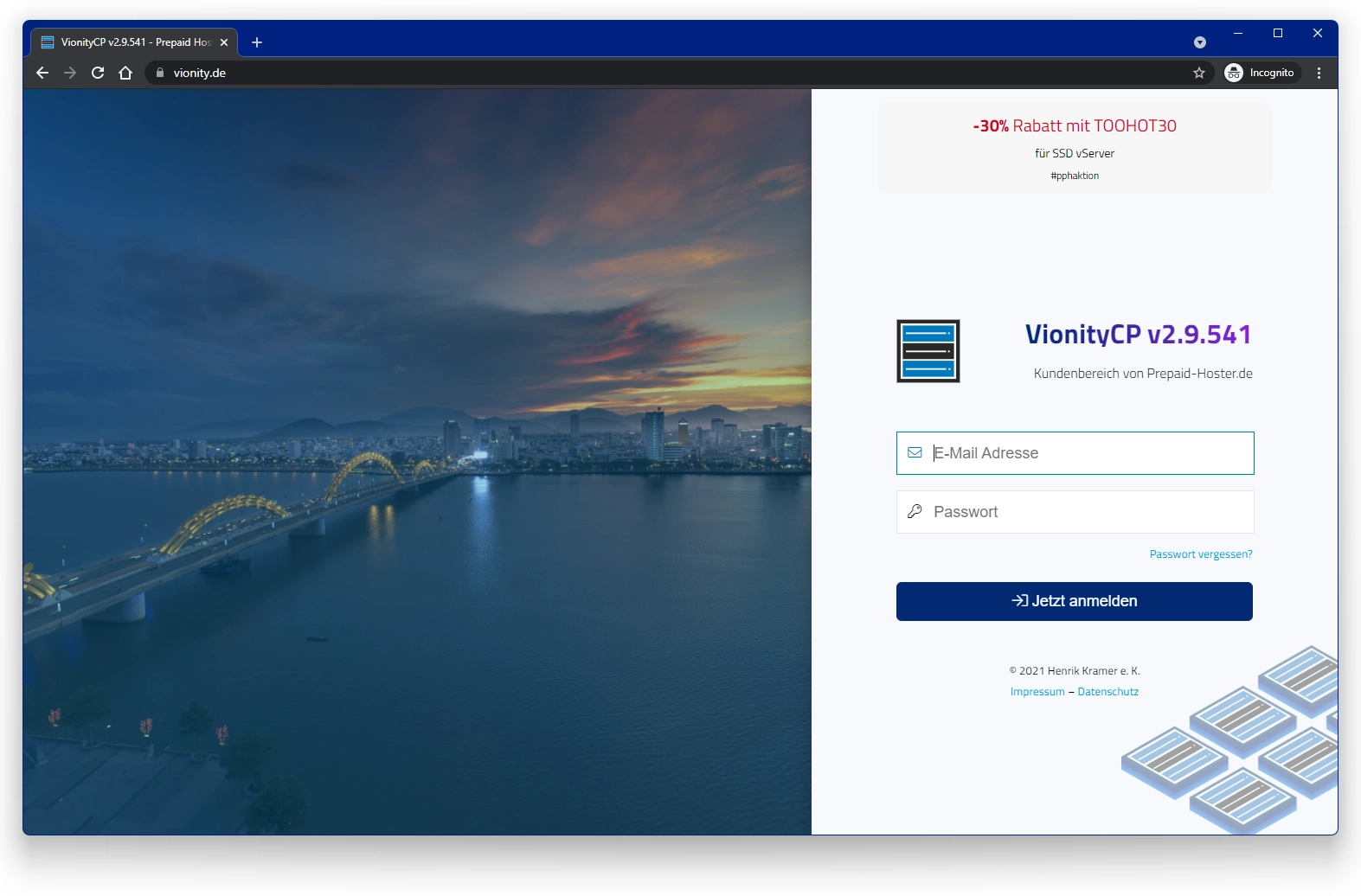Focus the E-Mail Adresse input field
The width and height of the screenshot is (1361, 896).
pos(1075,453)
